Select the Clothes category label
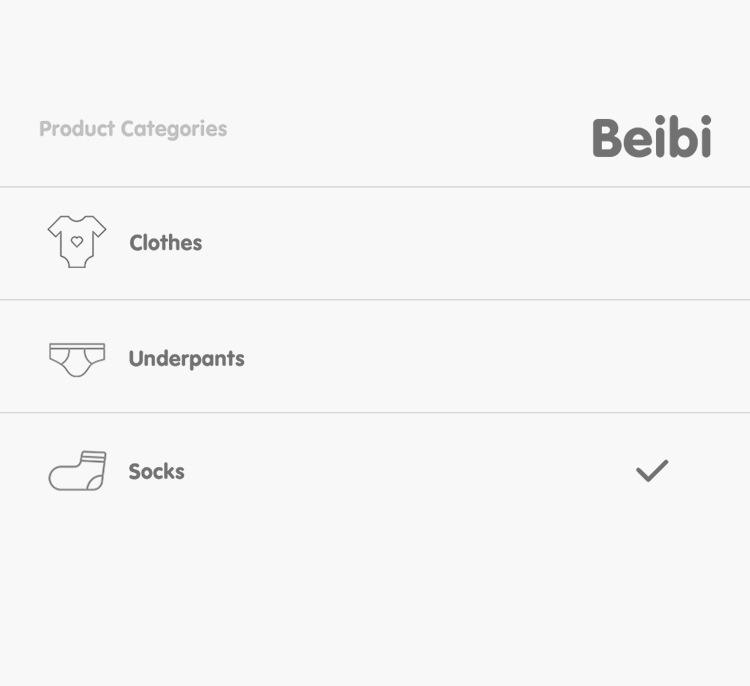Viewport: 750px width, 686px height. tap(165, 243)
